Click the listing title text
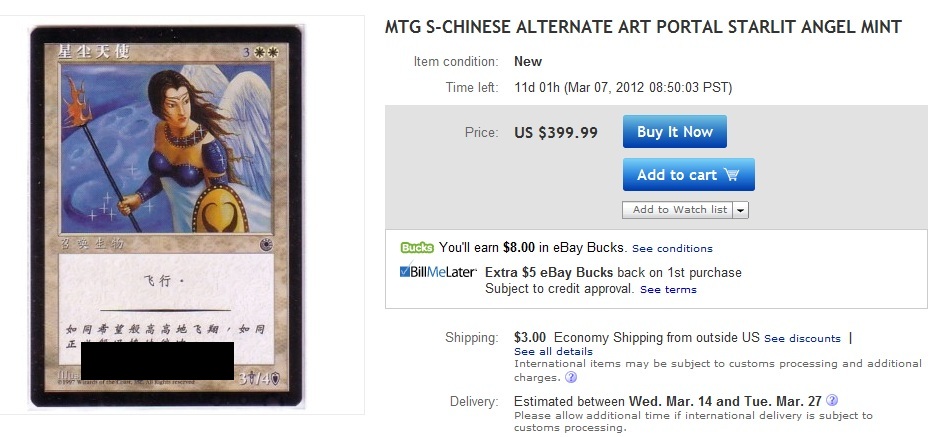 (x=643, y=27)
